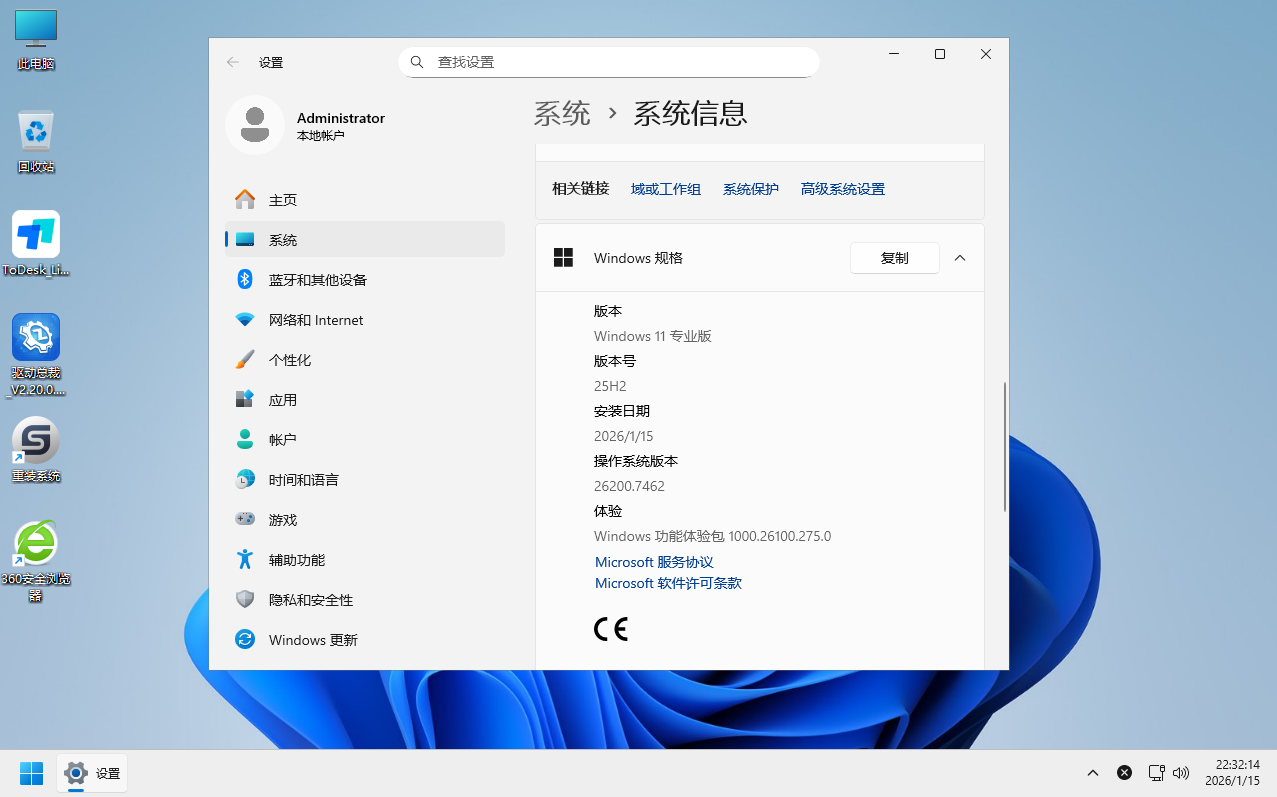The width and height of the screenshot is (1277, 797).
Task: Click the Privacy and security shield icon
Action: click(245, 600)
